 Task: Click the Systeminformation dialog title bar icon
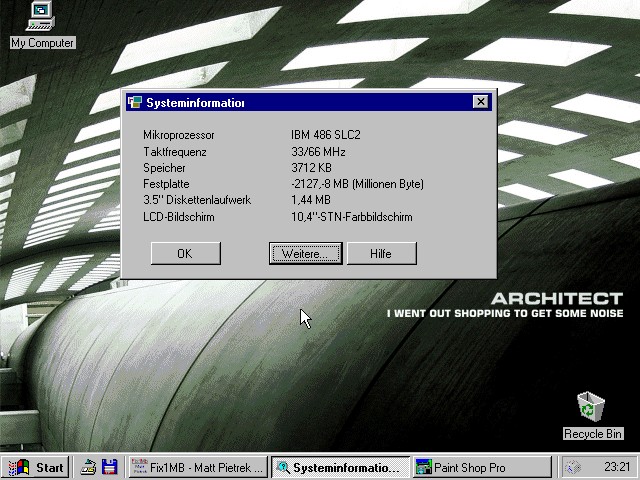click(x=135, y=102)
